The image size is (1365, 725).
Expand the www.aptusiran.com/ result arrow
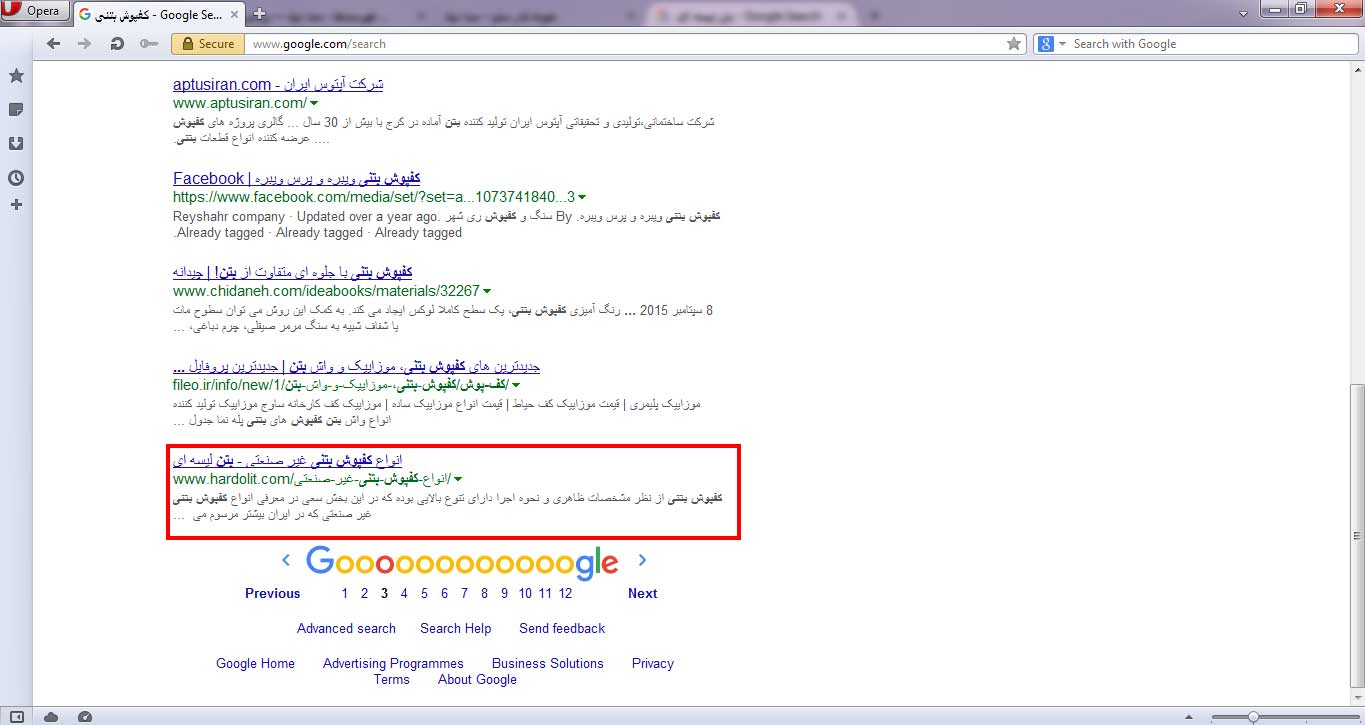click(x=314, y=103)
